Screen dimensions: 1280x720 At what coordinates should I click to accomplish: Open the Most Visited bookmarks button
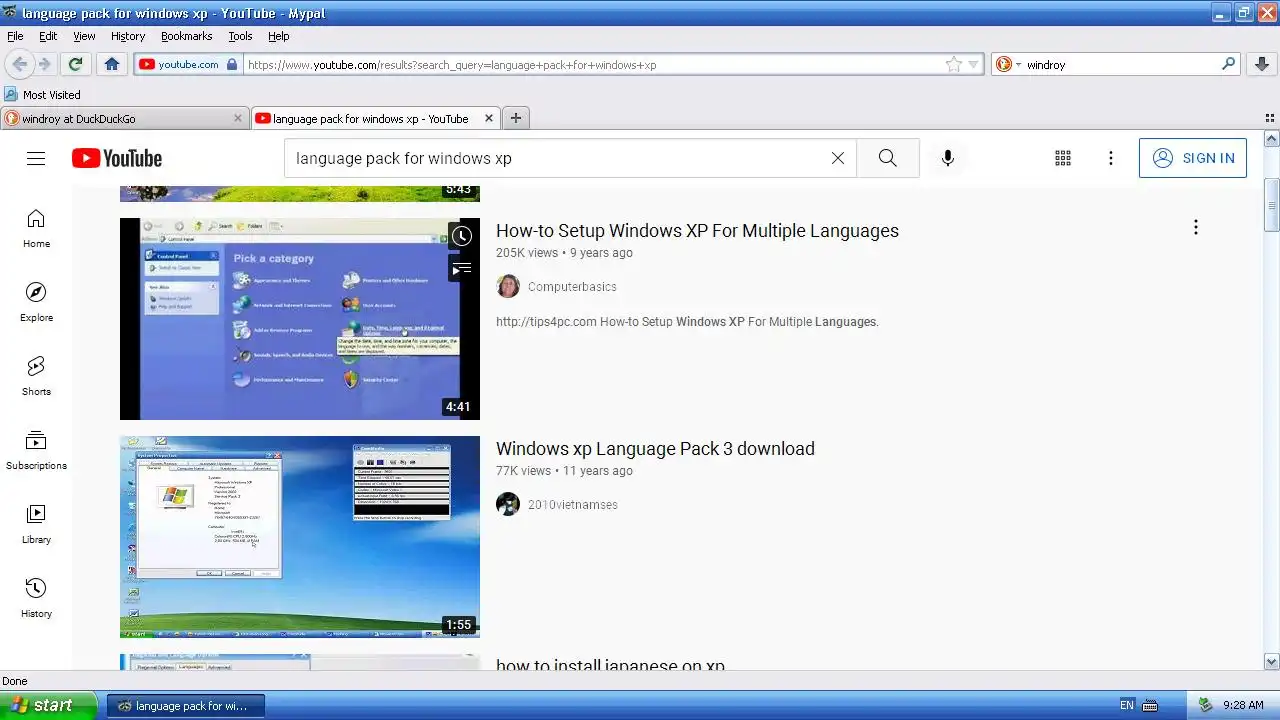click(x=43, y=95)
